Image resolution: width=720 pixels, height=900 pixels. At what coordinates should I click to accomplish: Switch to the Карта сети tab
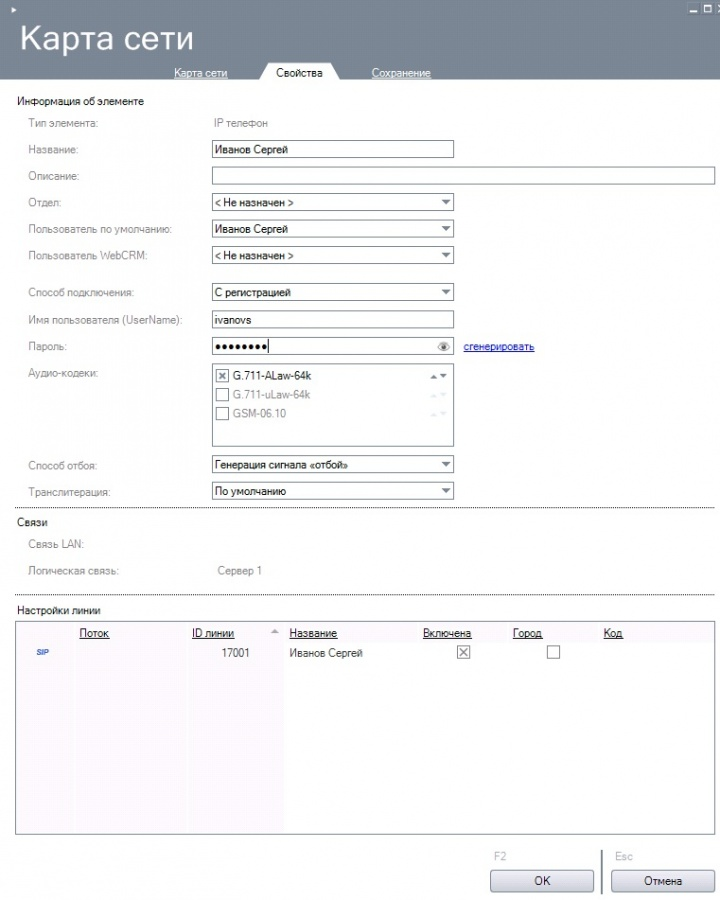(x=201, y=73)
